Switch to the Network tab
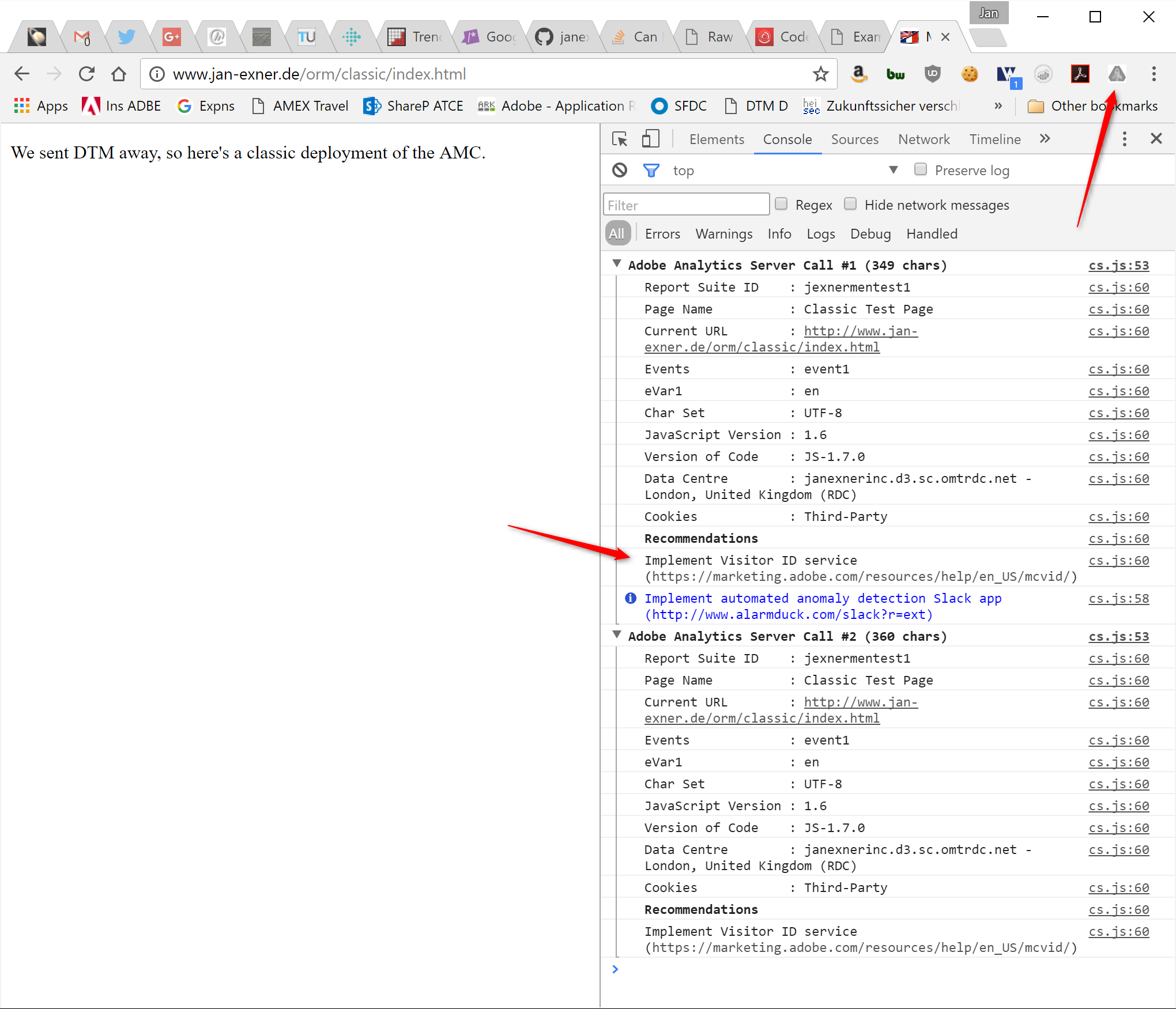The image size is (1176, 1009). [924, 139]
